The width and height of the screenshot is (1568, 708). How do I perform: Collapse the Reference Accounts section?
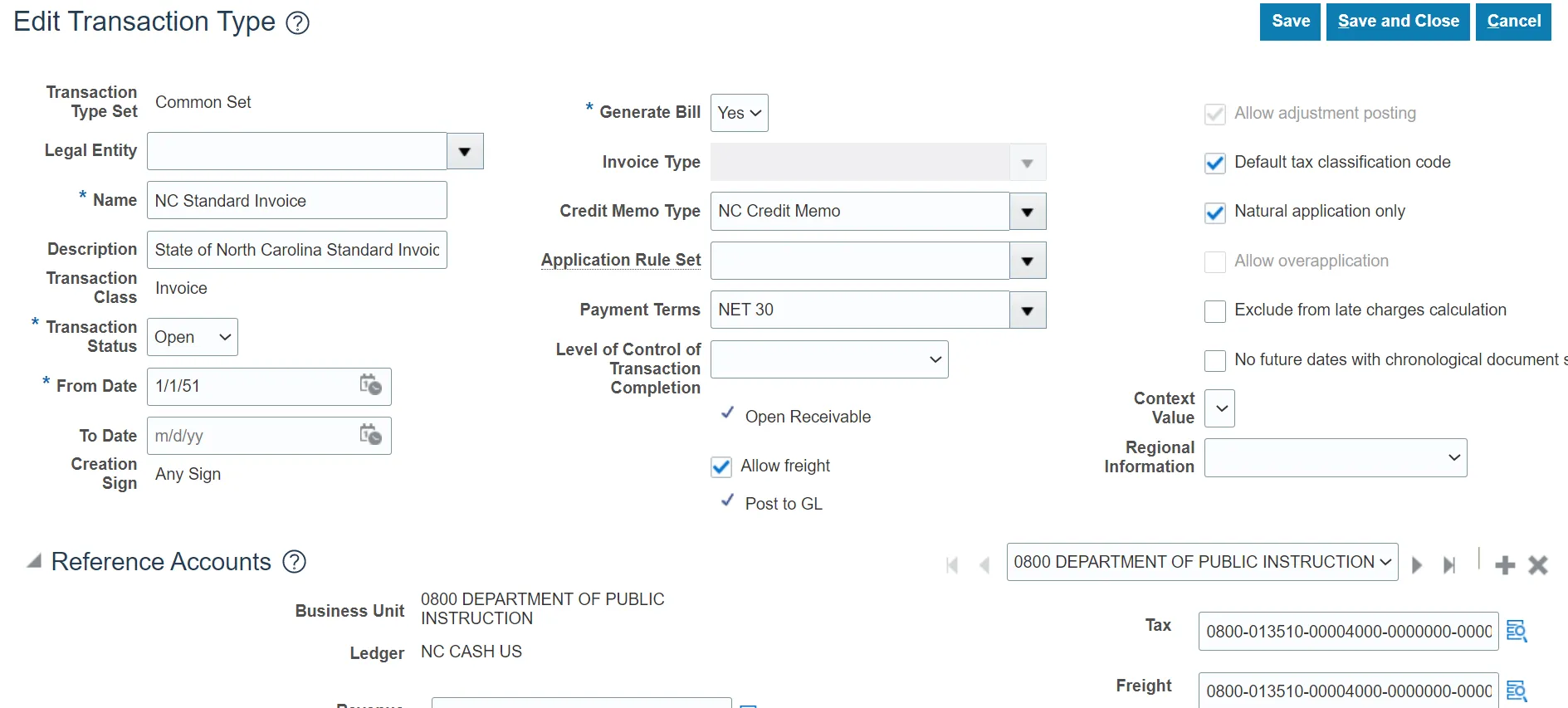click(x=34, y=562)
